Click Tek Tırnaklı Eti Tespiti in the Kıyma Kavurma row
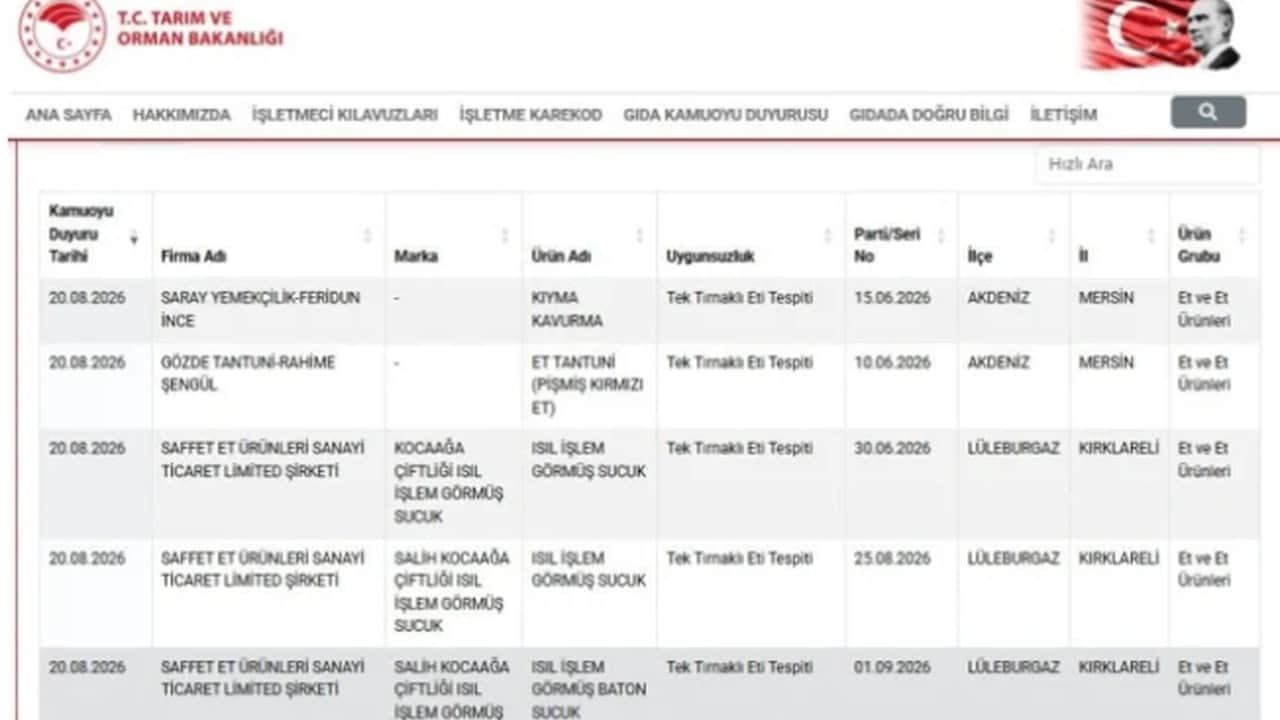Image resolution: width=1280 pixels, height=720 pixels. click(740, 298)
